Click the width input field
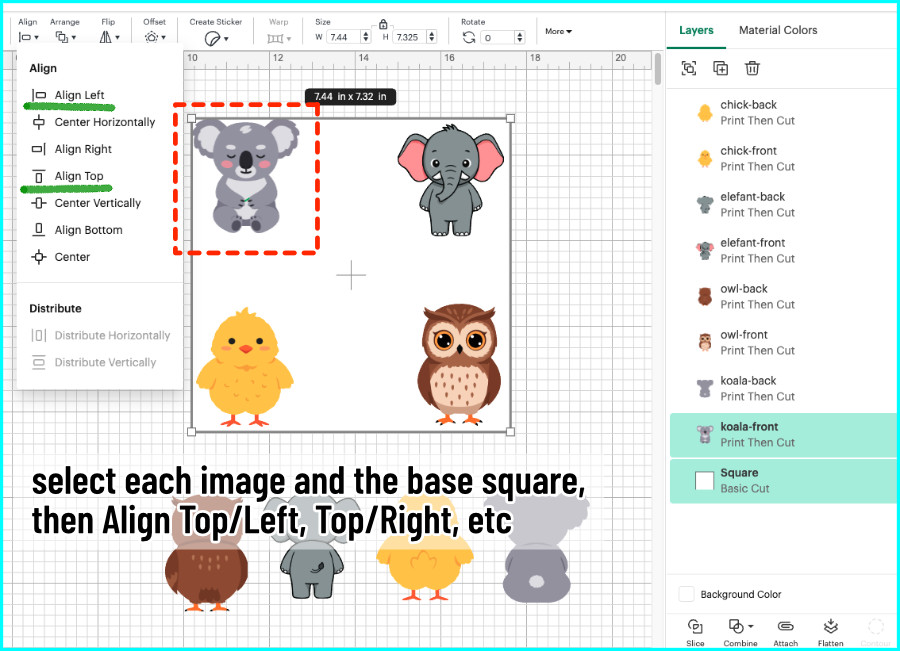 (x=343, y=37)
